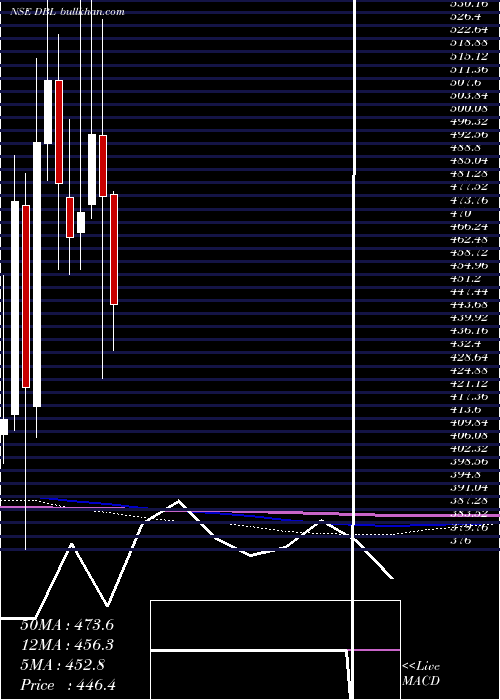
Task: Click the 421.12 price axis label
Action: click(x=470, y=383)
